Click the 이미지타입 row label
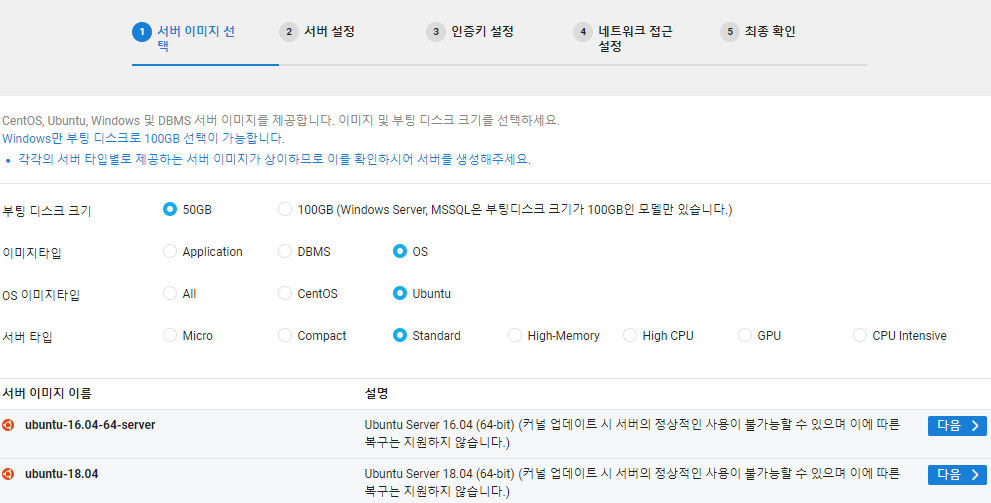Viewport: 991px width, 503px height. click(32, 253)
